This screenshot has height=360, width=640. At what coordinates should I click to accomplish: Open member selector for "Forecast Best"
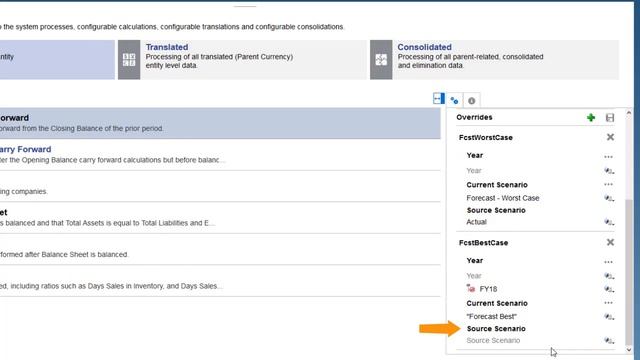[x=609, y=317]
